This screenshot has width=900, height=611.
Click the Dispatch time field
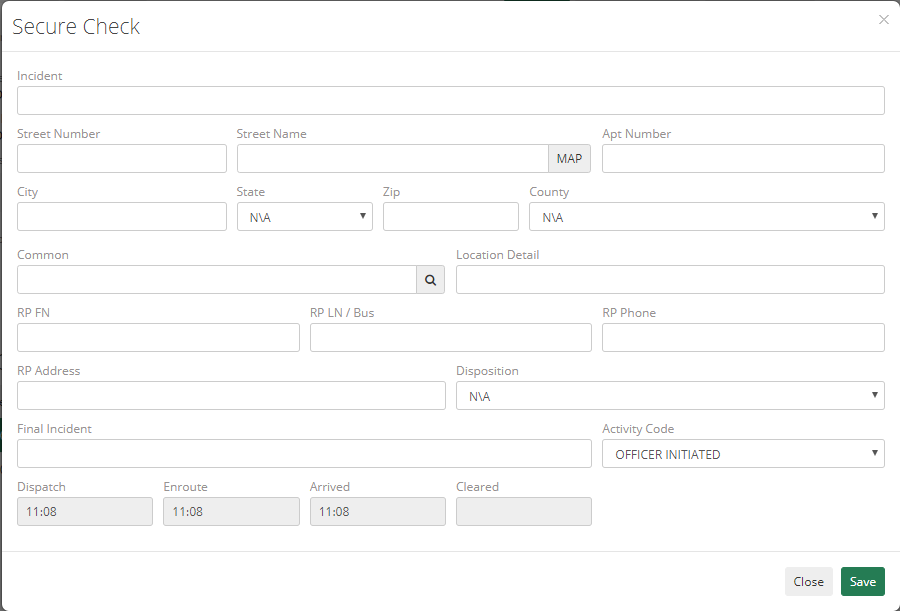click(x=85, y=511)
